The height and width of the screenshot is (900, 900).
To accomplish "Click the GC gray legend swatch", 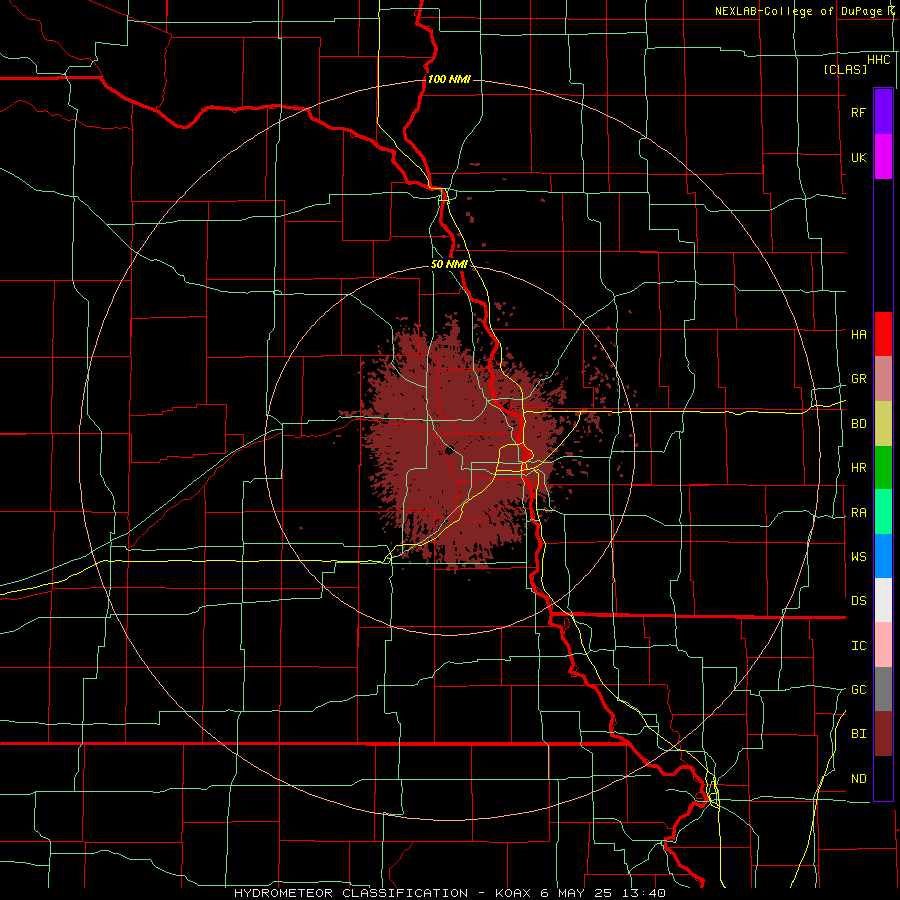I will (883, 689).
